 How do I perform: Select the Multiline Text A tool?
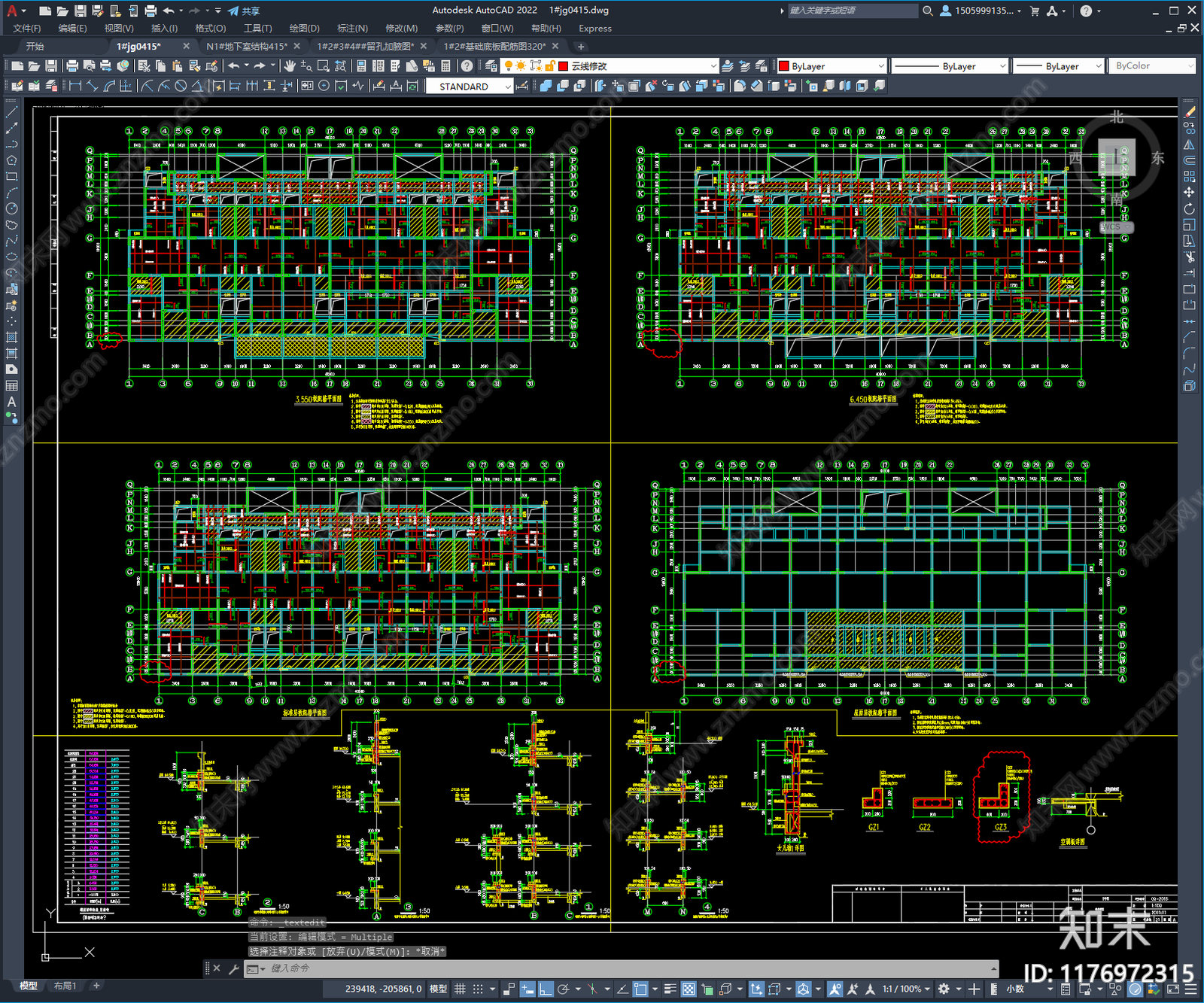pyautogui.click(x=11, y=402)
